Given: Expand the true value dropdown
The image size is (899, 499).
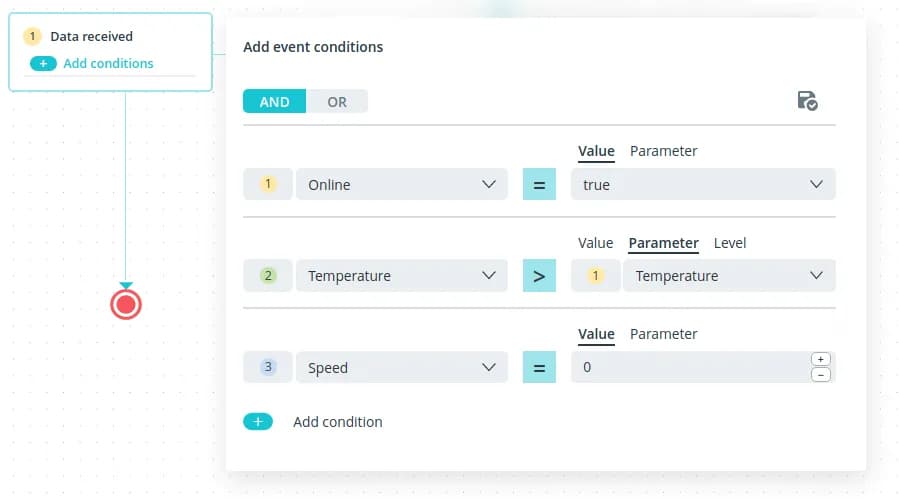Looking at the screenshot, I should tap(702, 185).
